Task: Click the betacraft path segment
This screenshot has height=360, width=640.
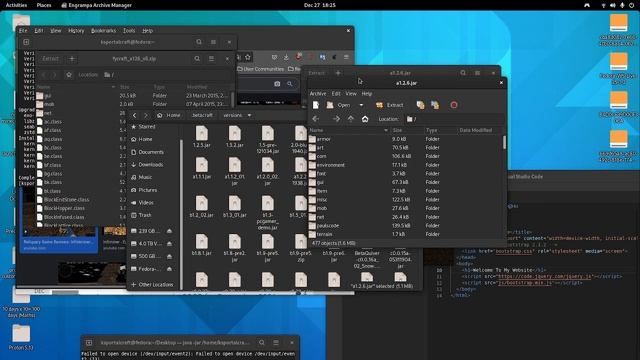Action: (x=202, y=116)
